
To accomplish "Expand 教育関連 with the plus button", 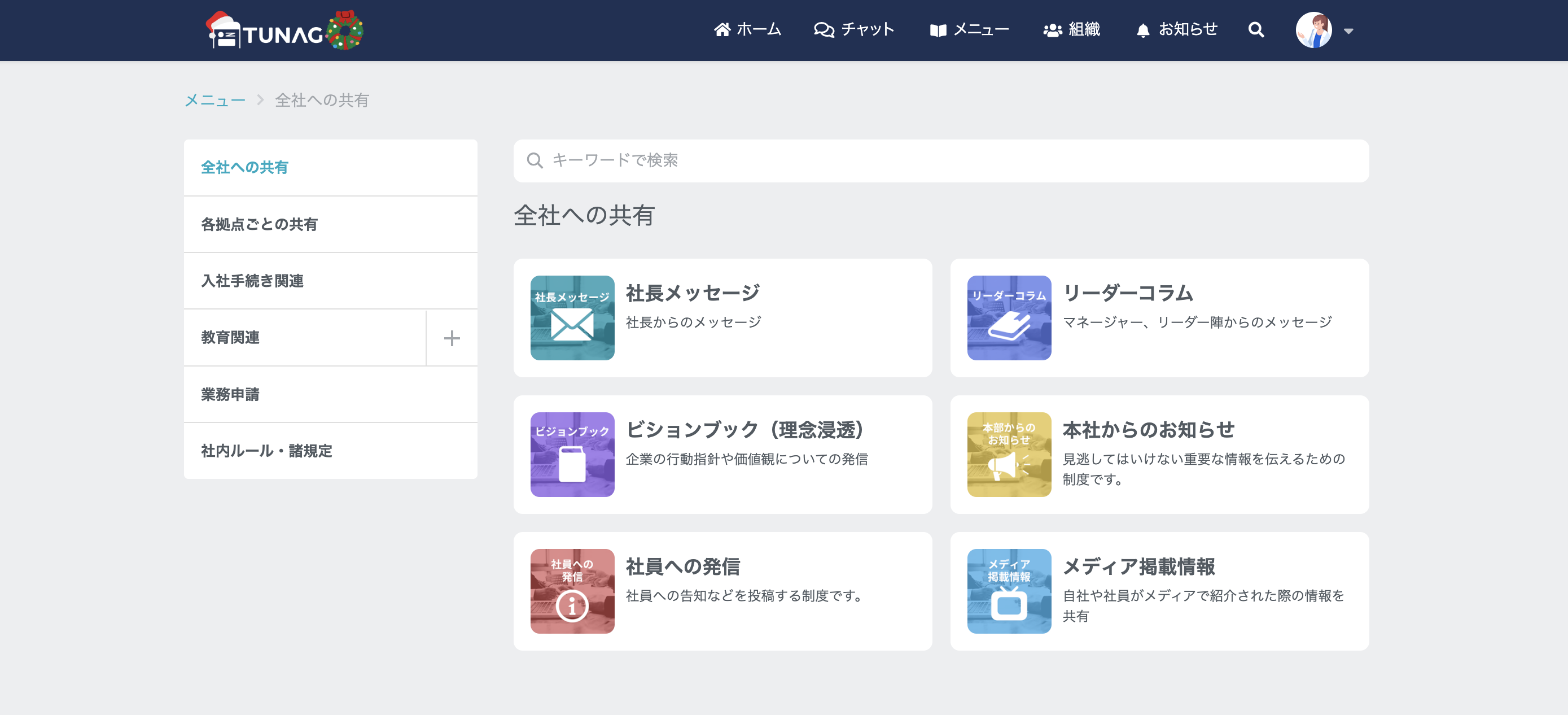I will [451, 338].
